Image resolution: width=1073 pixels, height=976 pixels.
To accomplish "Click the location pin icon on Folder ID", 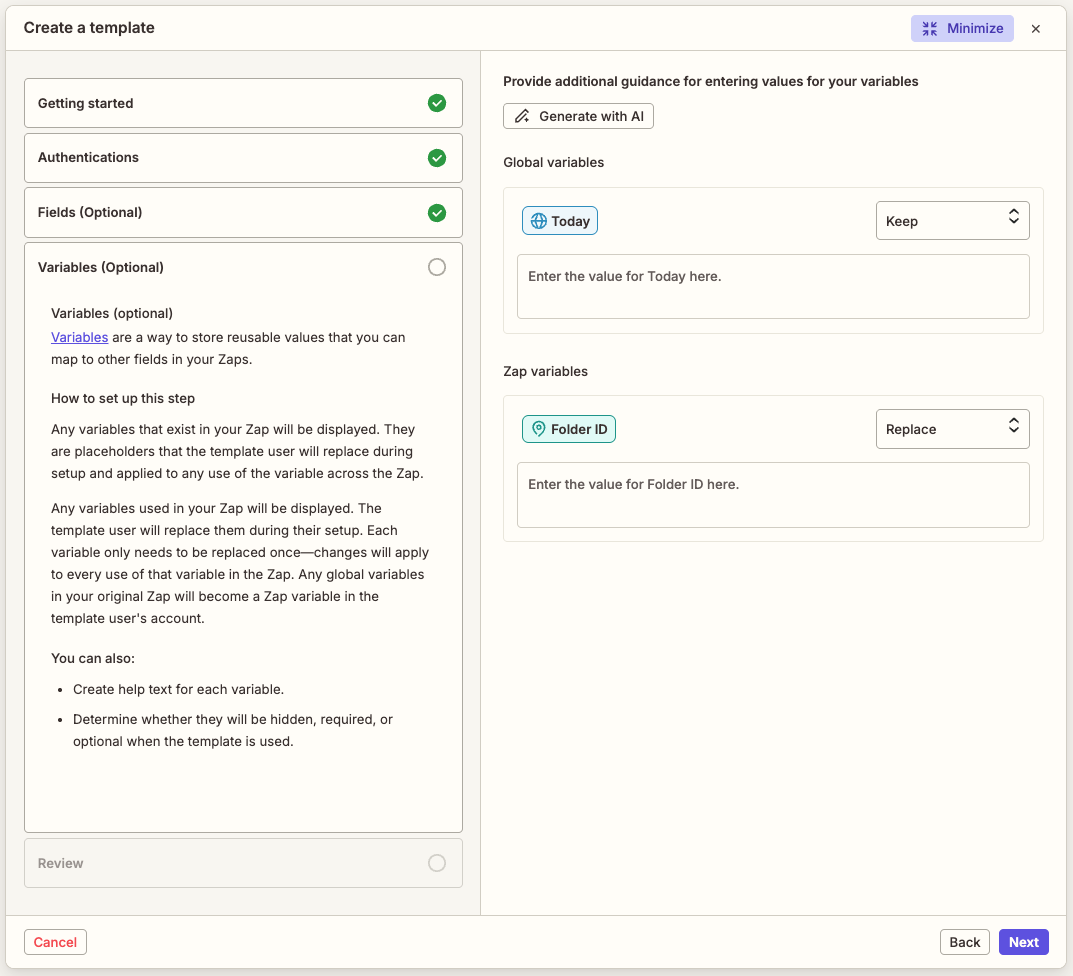I will point(537,428).
